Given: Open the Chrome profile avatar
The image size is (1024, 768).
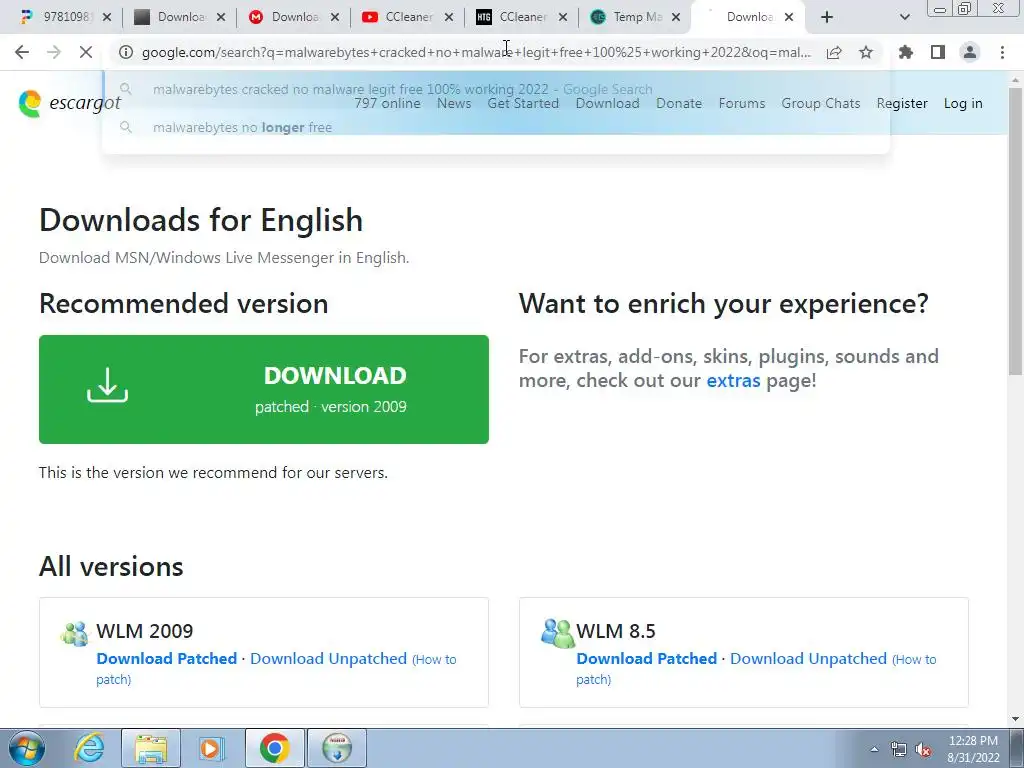Looking at the screenshot, I should pyautogui.click(x=970, y=52).
